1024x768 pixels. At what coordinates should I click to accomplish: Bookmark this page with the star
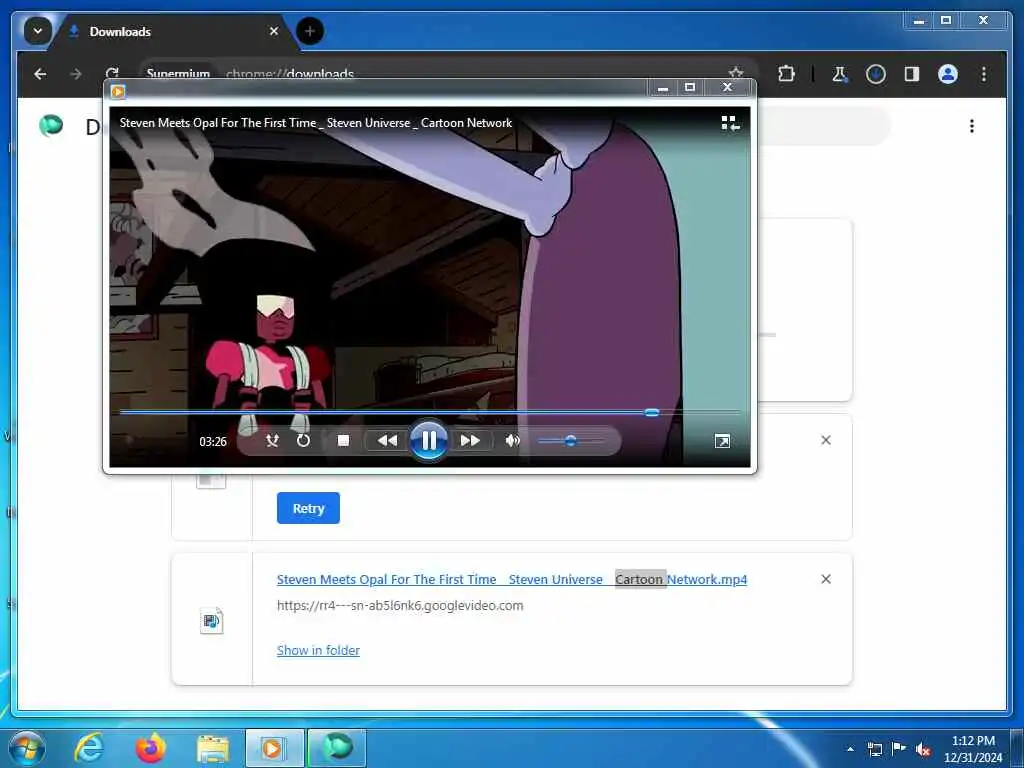pyautogui.click(x=736, y=72)
